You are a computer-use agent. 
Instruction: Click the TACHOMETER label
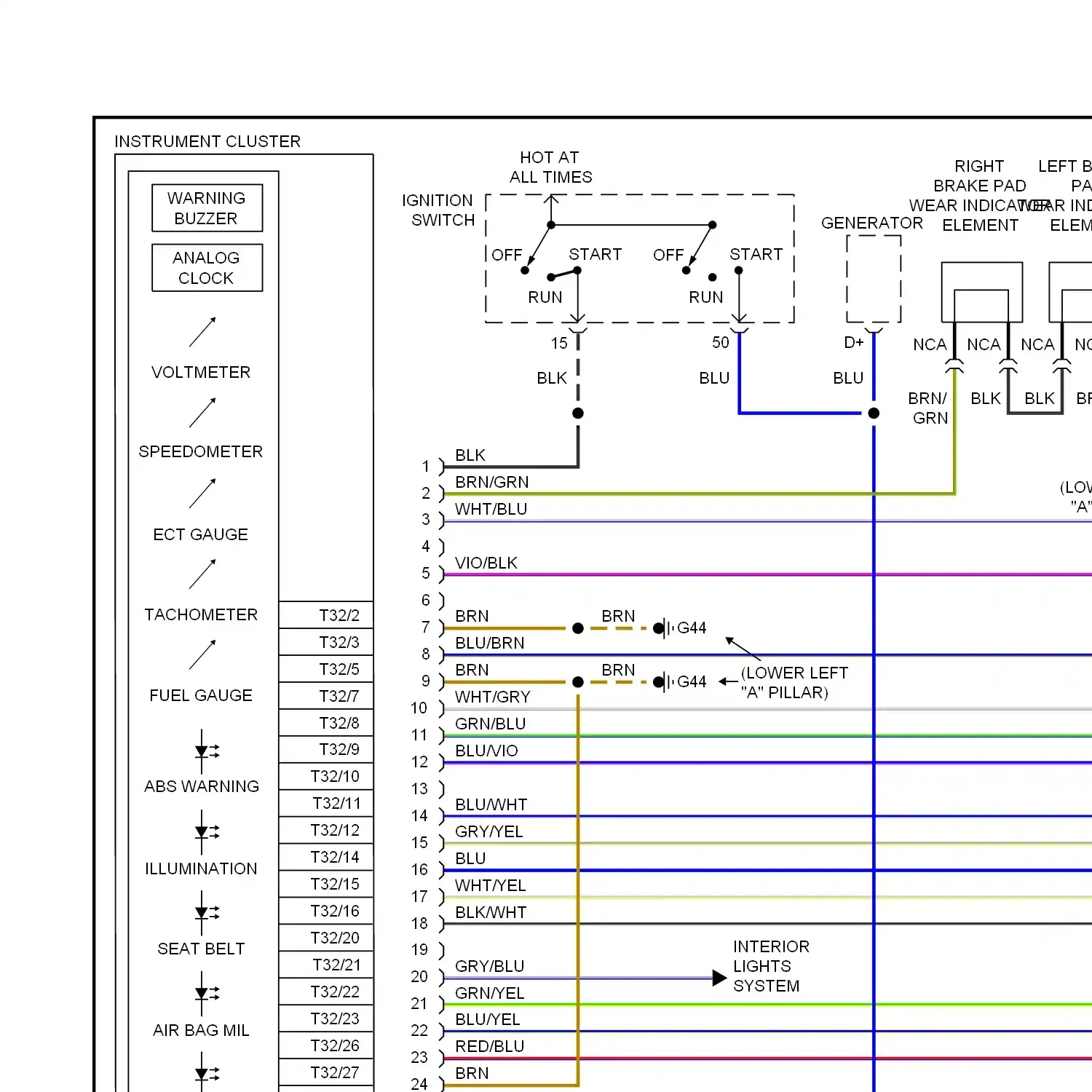(x=201, y=614)
